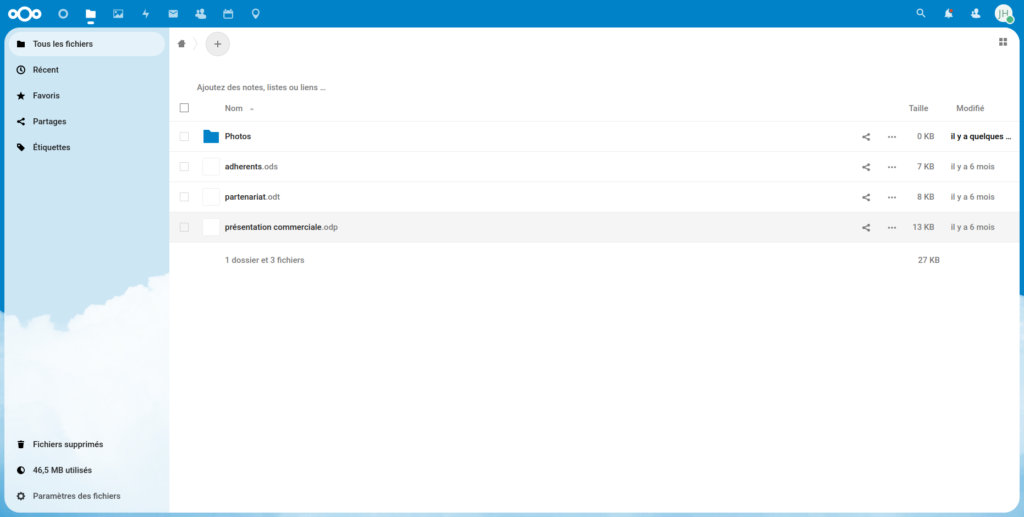Click the notes field 'Ajoutez des notes, listes ou liens'
The image size is (1024, 517).
pyautogui.click(x=261, y=87)
